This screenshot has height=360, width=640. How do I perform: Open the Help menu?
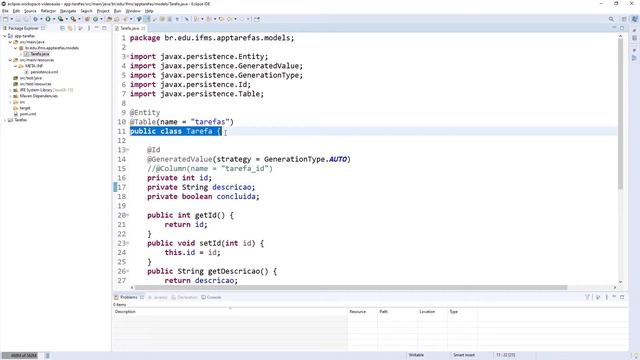[149, 11]
